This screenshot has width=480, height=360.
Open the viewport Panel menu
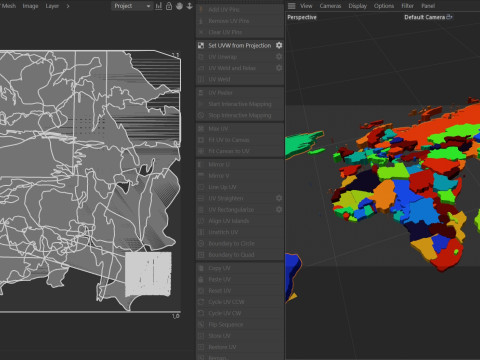428,6
